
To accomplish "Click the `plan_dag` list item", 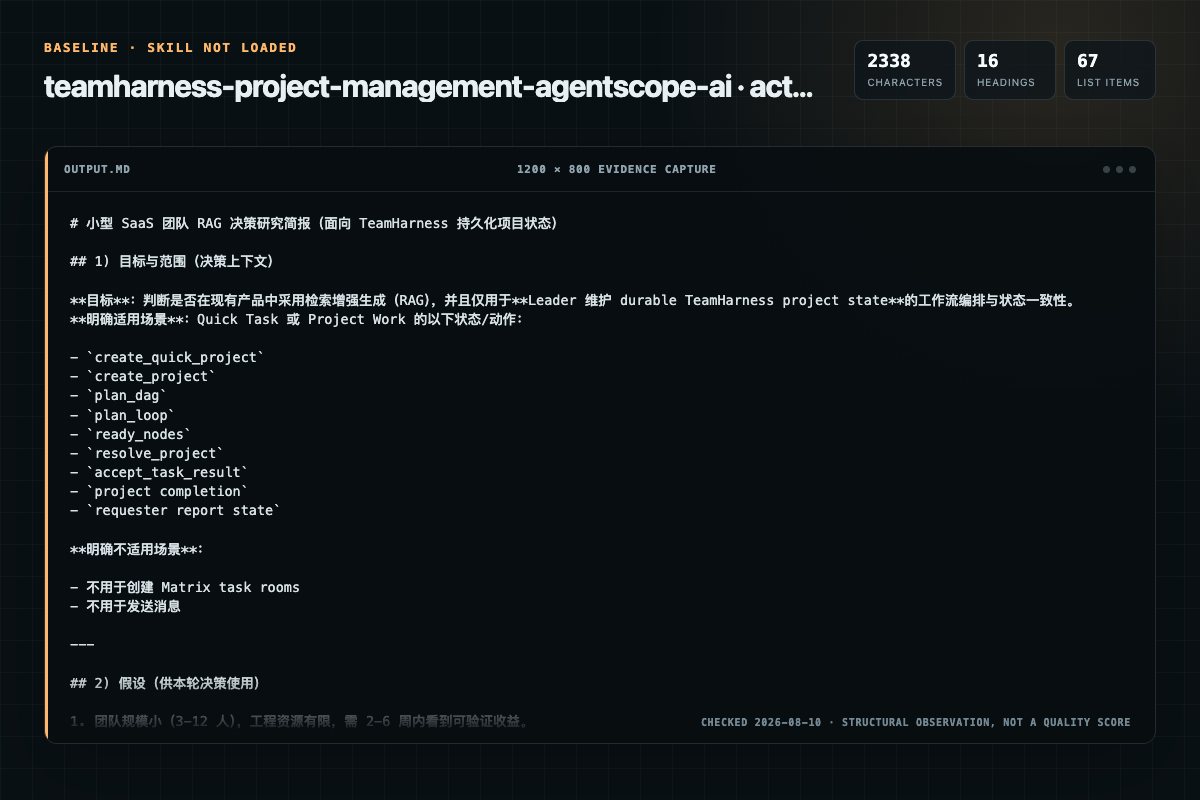I will 119,396.
